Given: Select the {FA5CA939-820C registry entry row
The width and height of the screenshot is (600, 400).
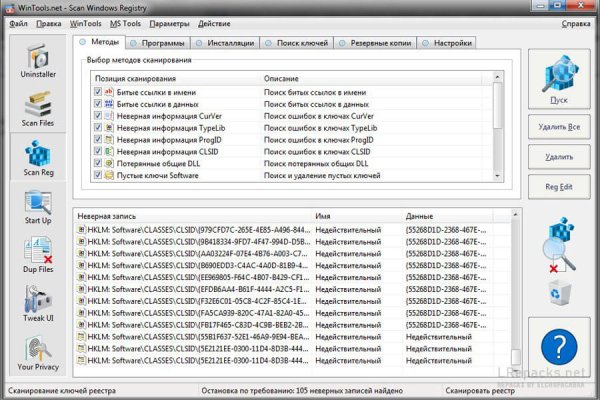Looking at the screenshot, I should point(293,313).
